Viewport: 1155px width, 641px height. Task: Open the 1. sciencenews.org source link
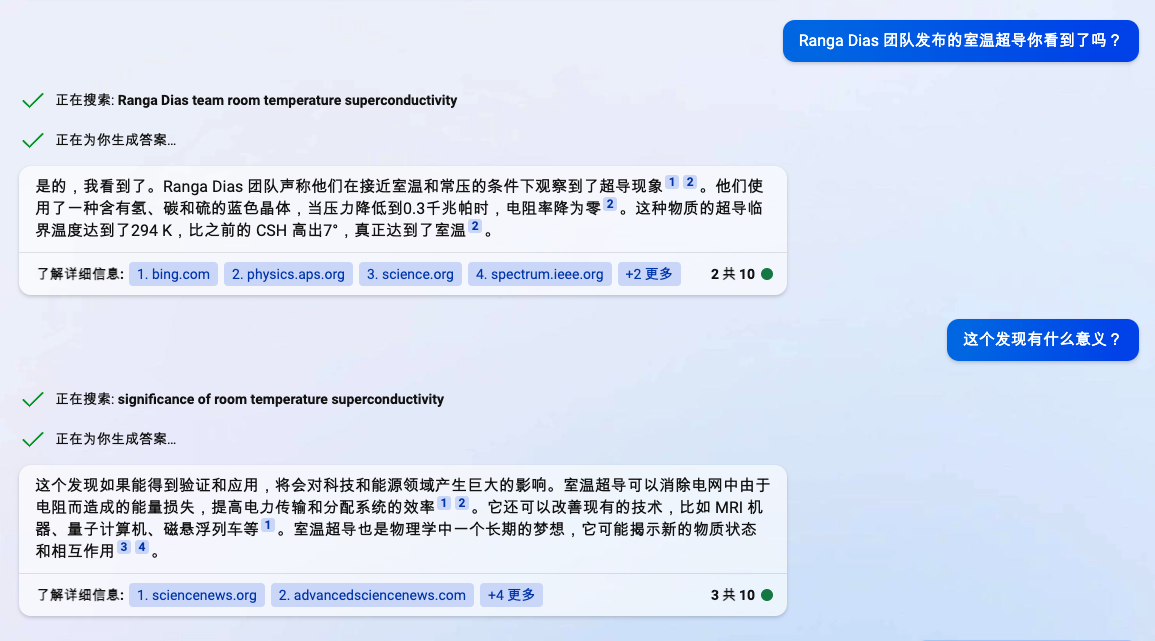tap(197, 595)
